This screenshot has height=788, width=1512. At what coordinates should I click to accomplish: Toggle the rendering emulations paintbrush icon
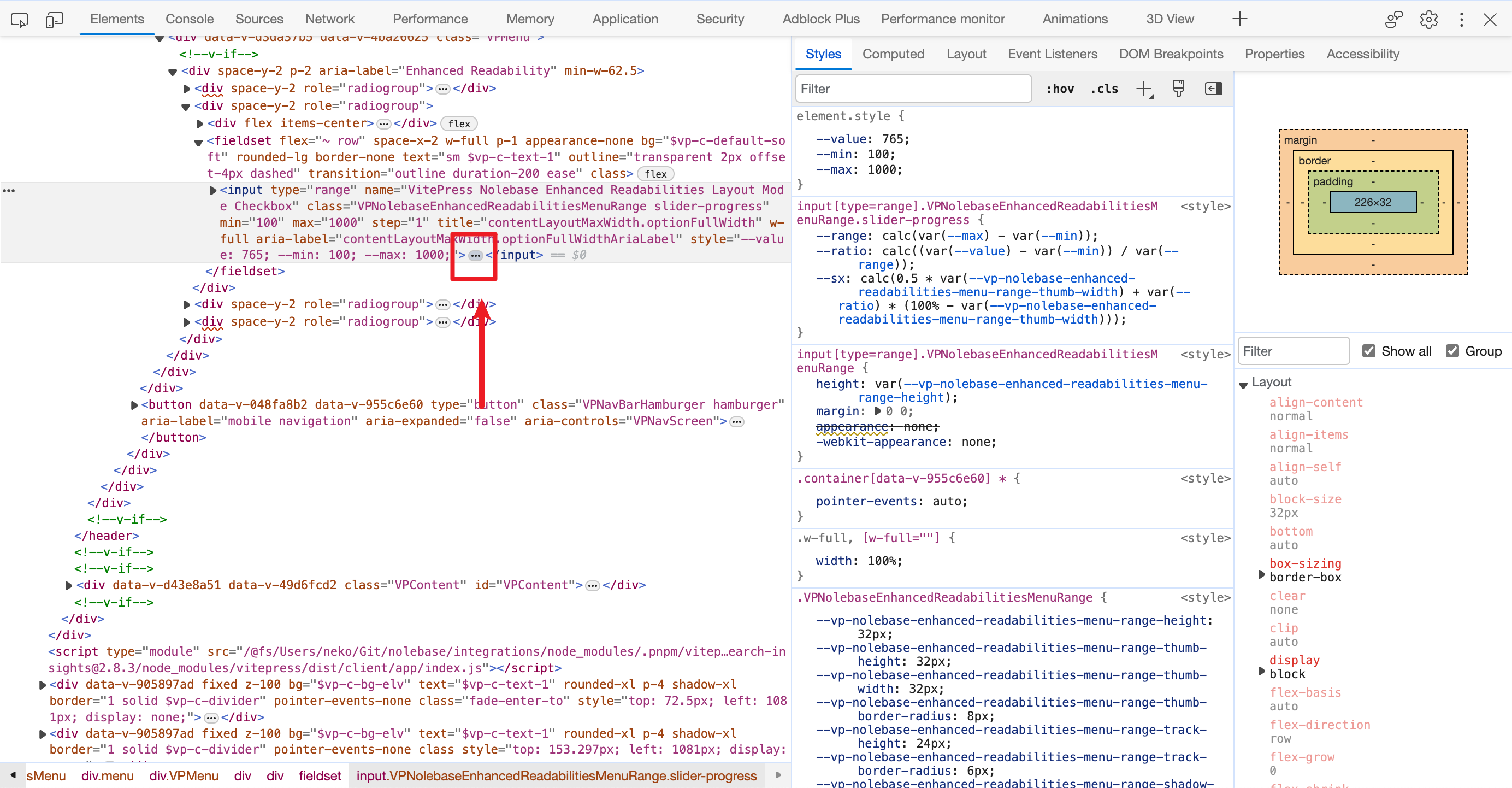coord(1178,89)
